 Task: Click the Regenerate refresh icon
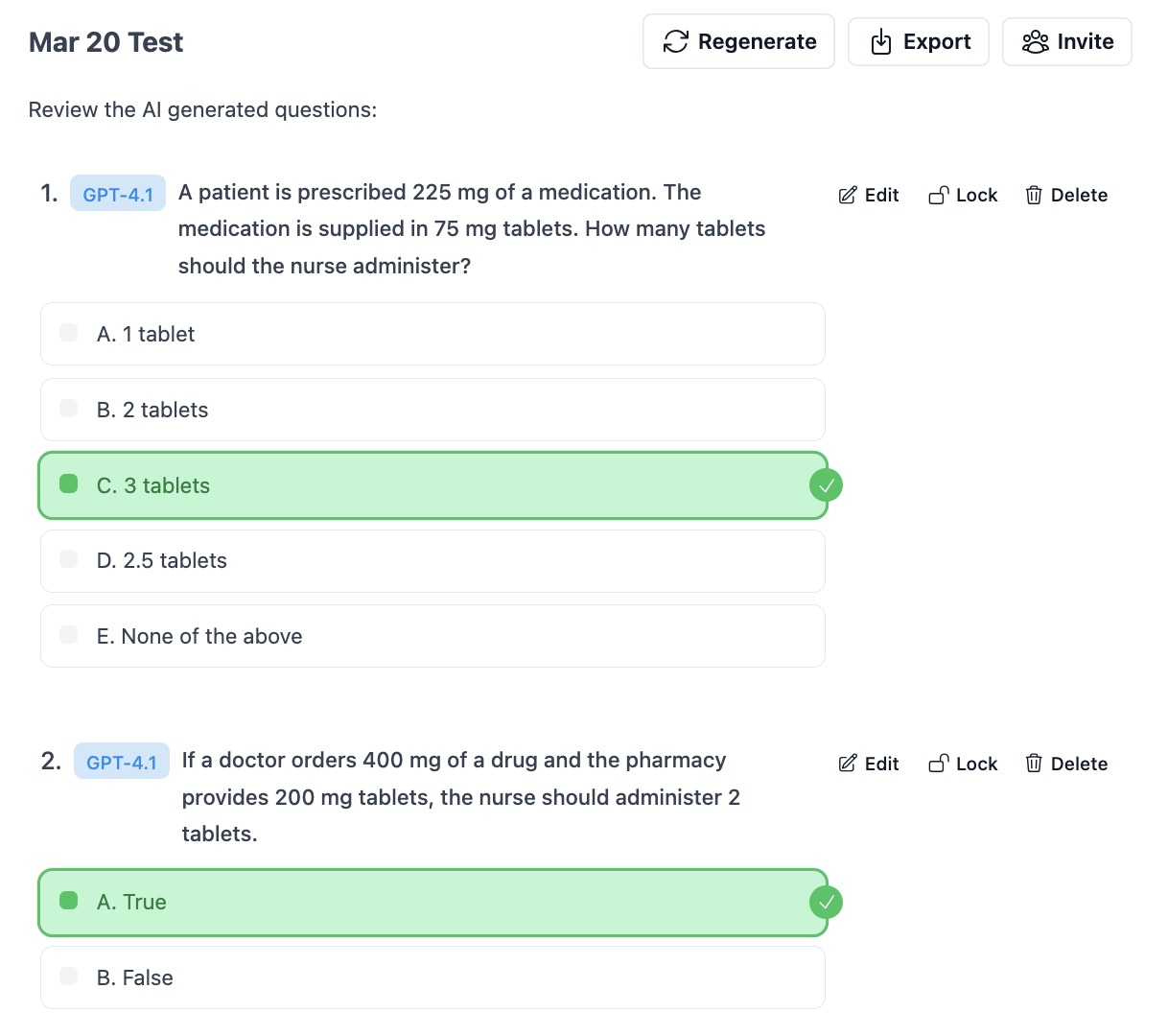point(676,41)
